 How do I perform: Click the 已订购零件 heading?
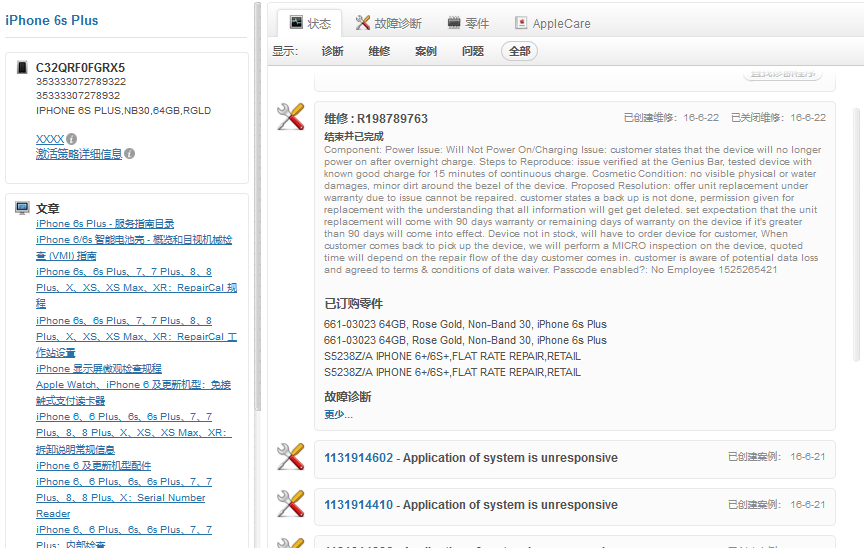coord(353,303)
